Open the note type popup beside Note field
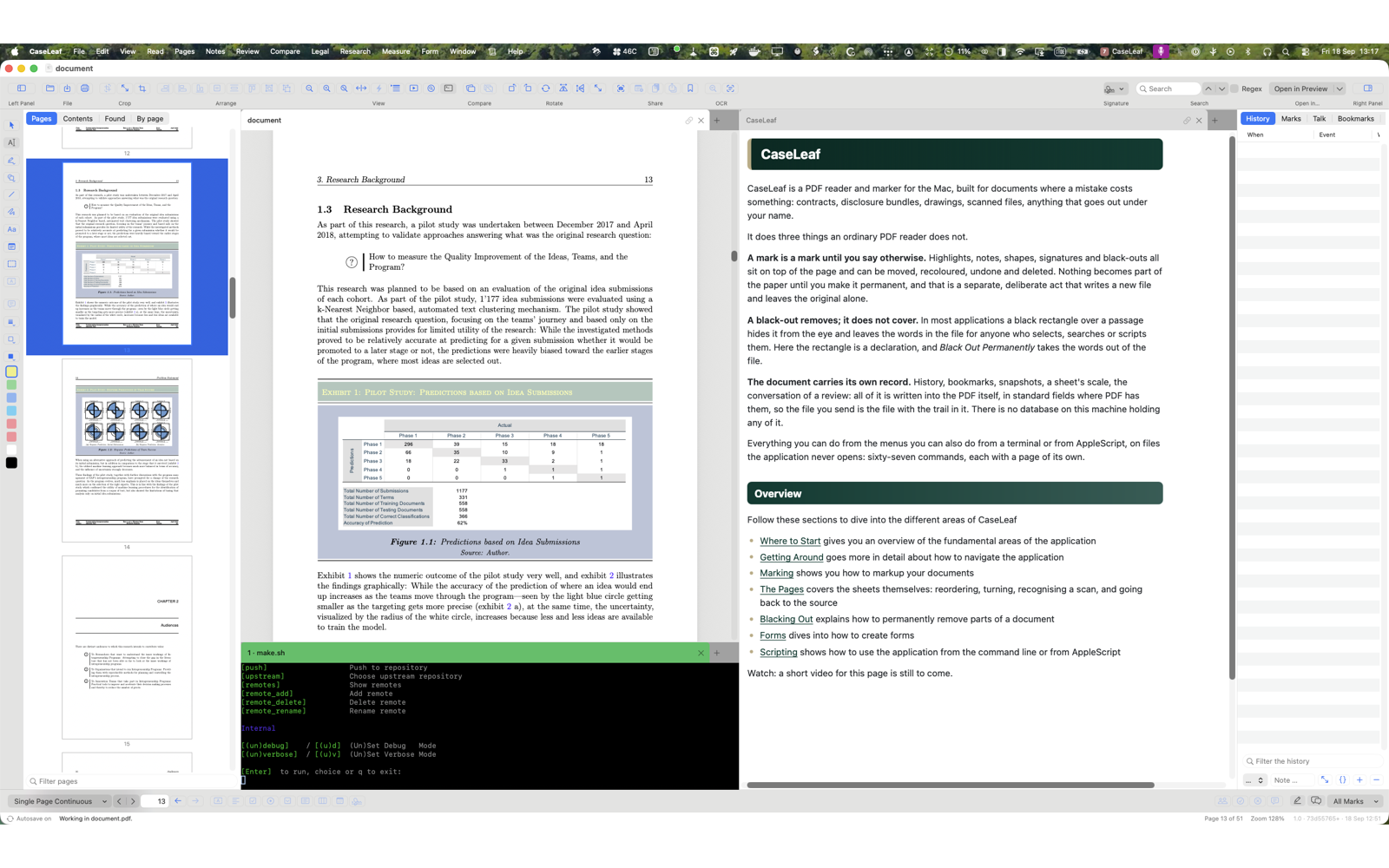Image resolution: width=1389 pixels, height=868 pixels. (x=1254, y=780)
